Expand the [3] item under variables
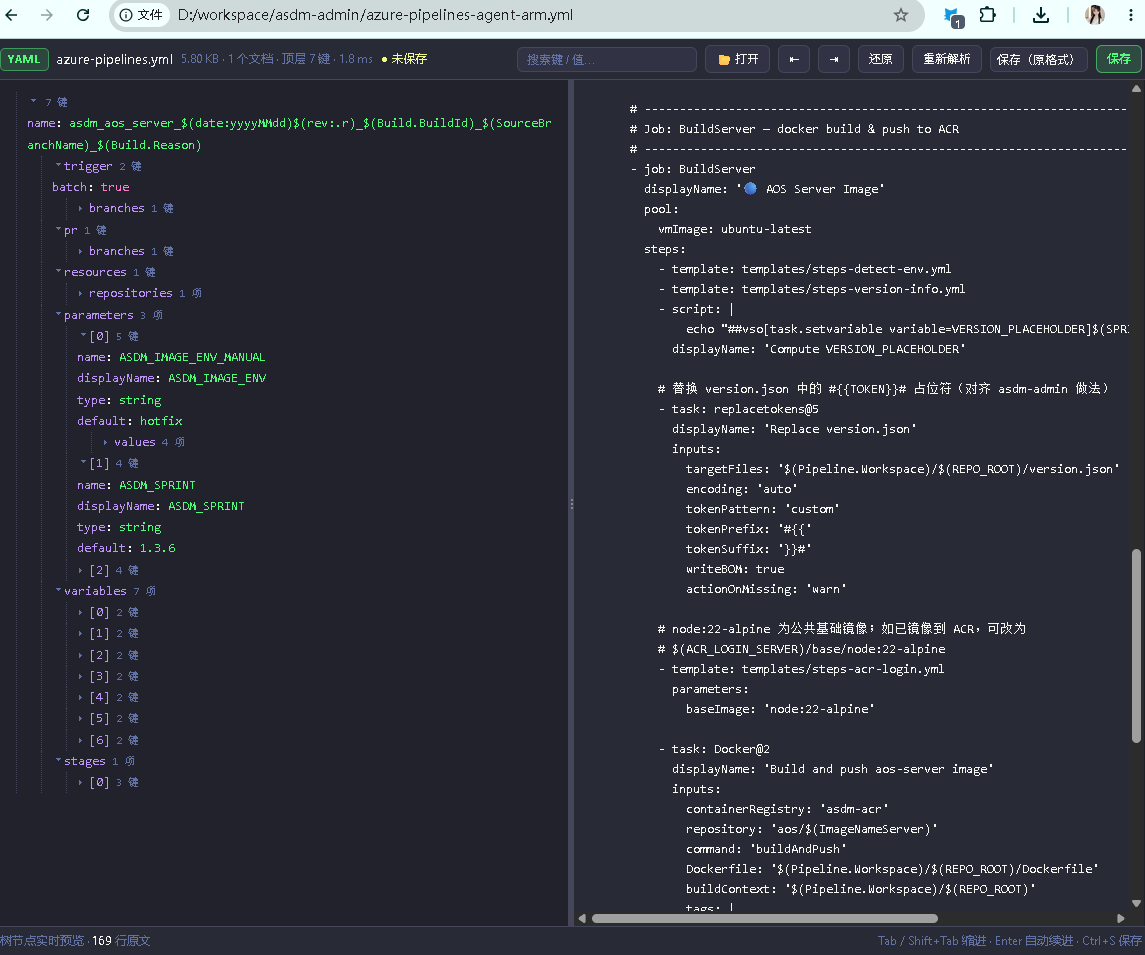The height and width of the screenshot is (955, 1145). [x=80, y=676]
